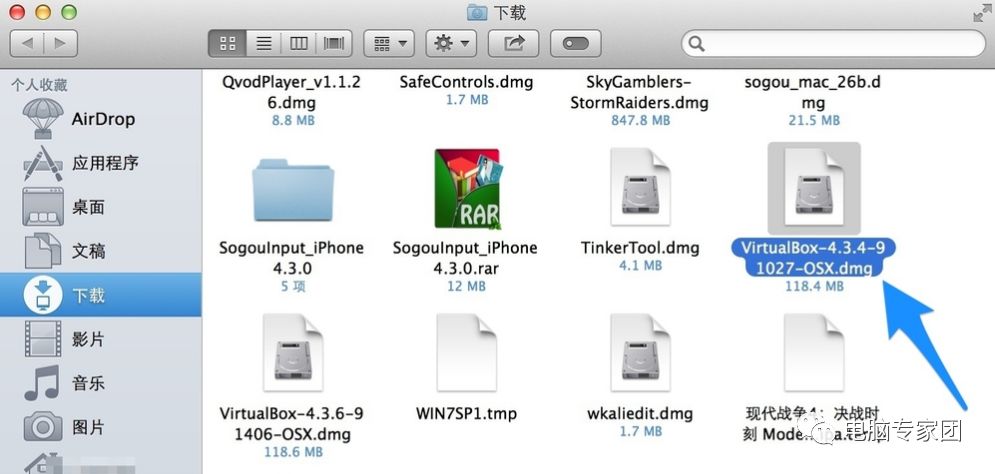Screen dimensions: 995x474
Task: Open the item arrangement dropdown
Action: [389, 43]
